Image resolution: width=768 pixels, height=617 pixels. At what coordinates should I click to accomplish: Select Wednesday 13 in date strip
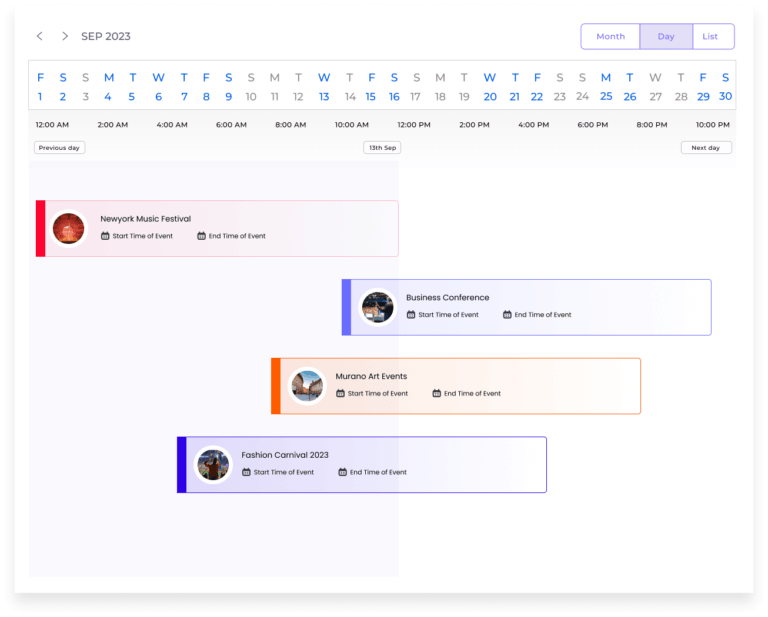pos(324,87)
